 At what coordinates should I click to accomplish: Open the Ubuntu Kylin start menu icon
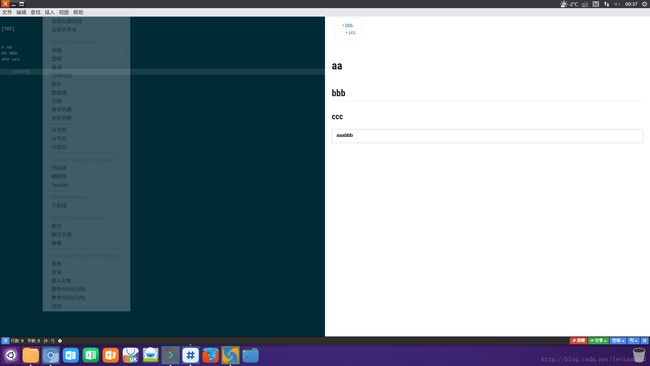coord(10,355)
